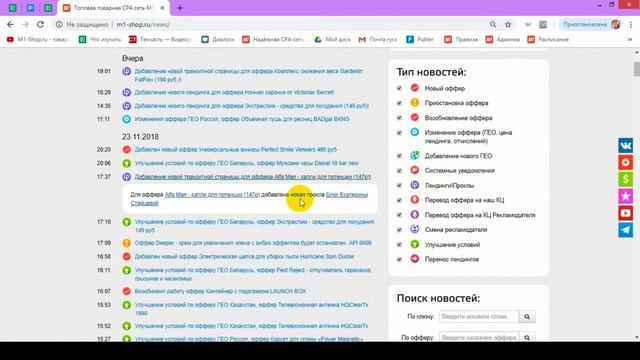Toggle the 'Перевод оффера на наш КЦ' checkbox

(399, 200)
